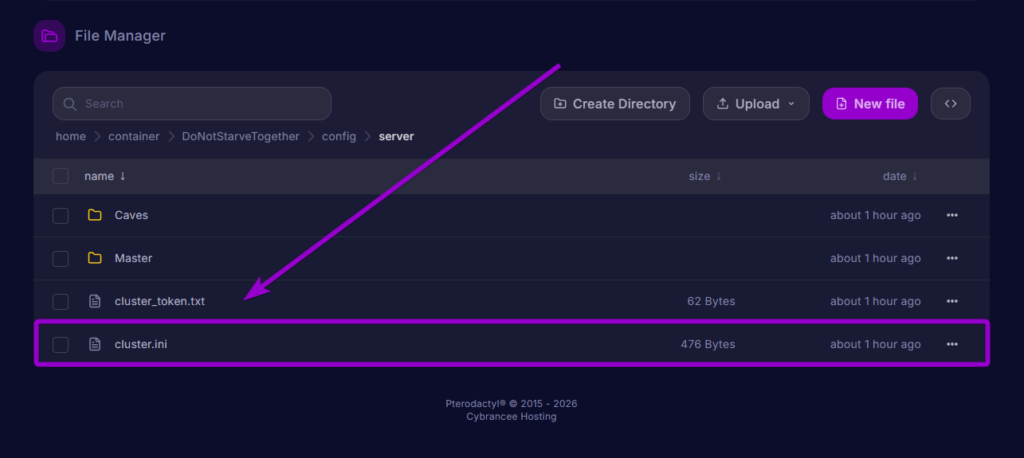Open the Upload dropdown button
This screenshot has width=1024, height=458.
pyautogui.click(x=756, y=103)
